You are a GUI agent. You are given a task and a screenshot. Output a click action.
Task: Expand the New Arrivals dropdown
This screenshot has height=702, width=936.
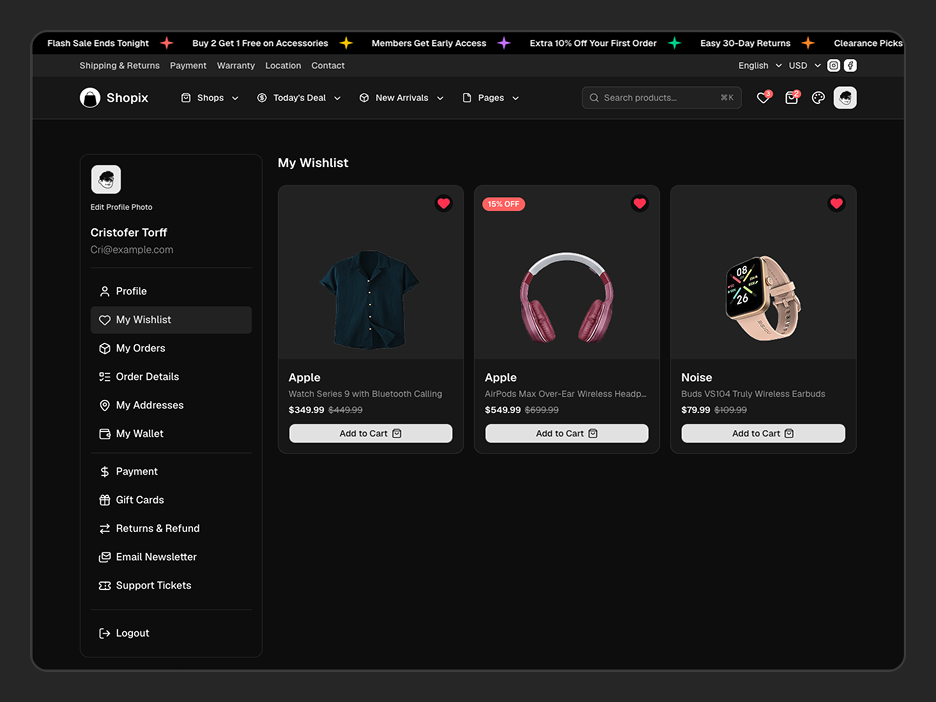401,98
